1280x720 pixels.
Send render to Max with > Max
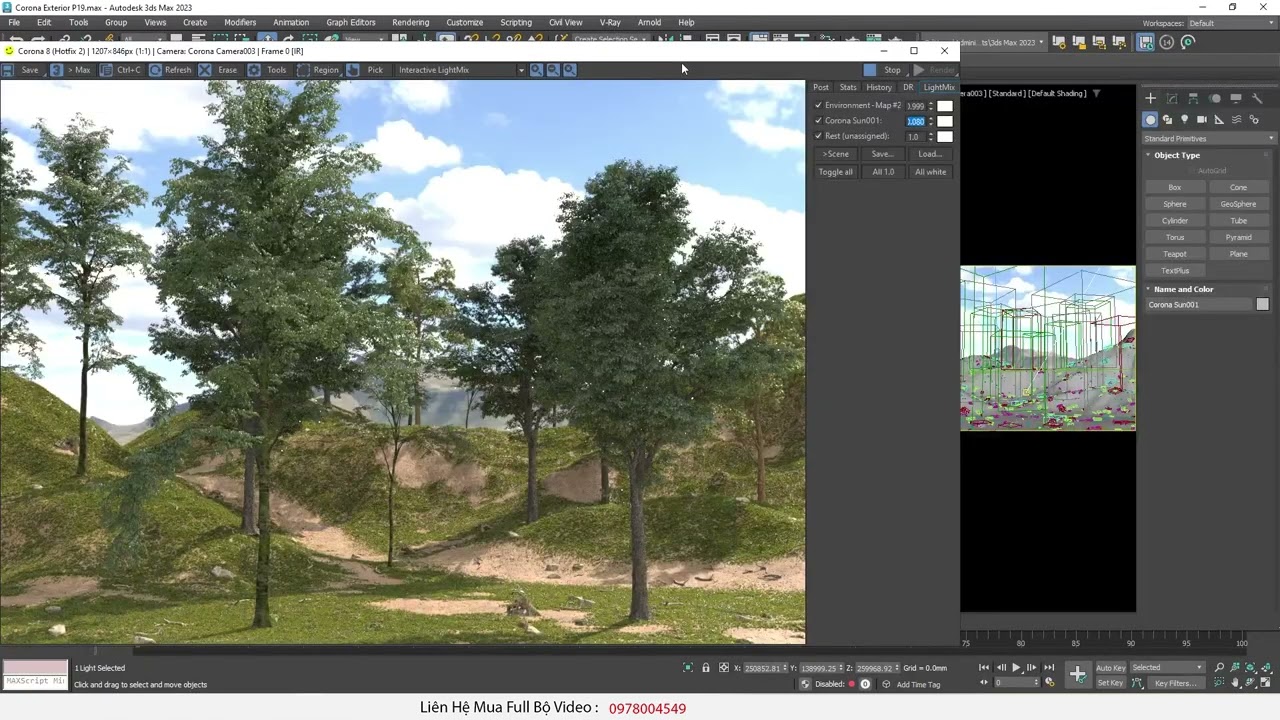pos(71,70)
